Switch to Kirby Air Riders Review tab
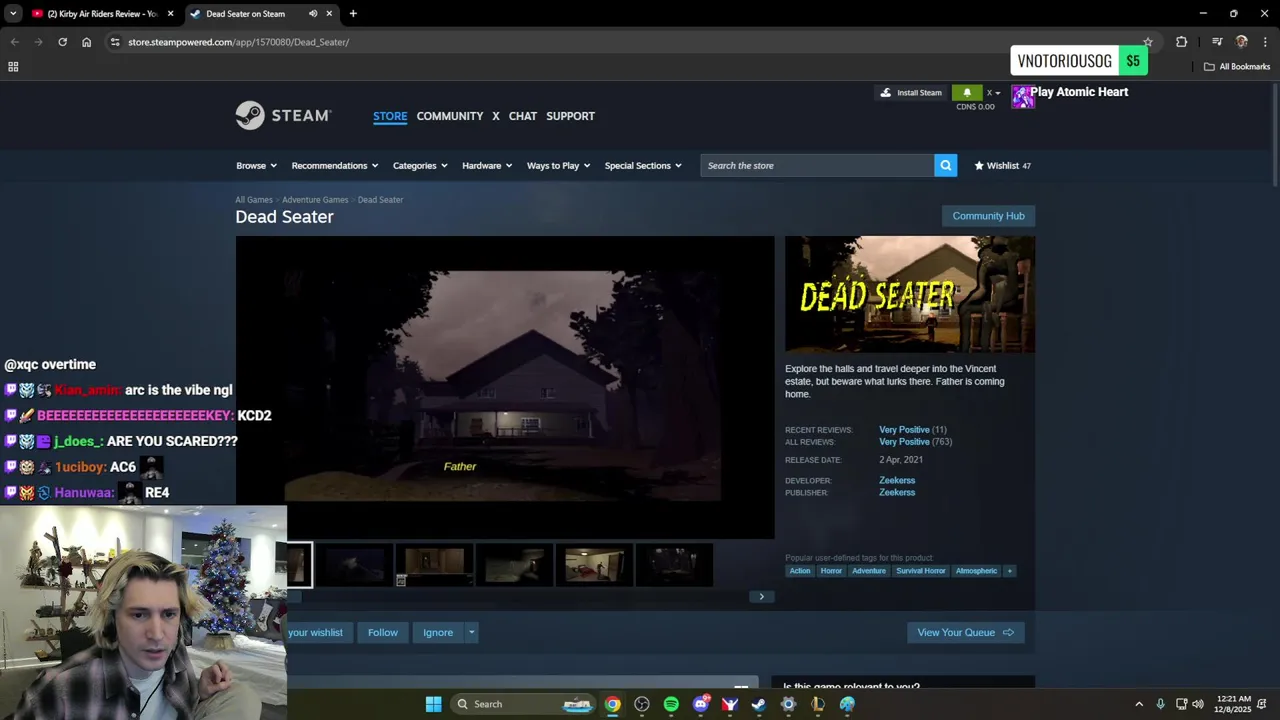 click(103, 14)
